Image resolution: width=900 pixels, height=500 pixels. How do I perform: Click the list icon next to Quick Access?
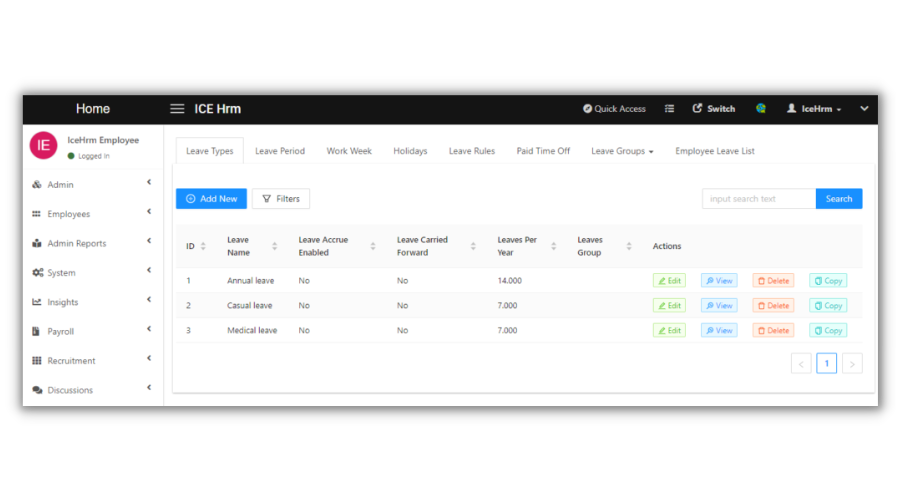[670, 109]
